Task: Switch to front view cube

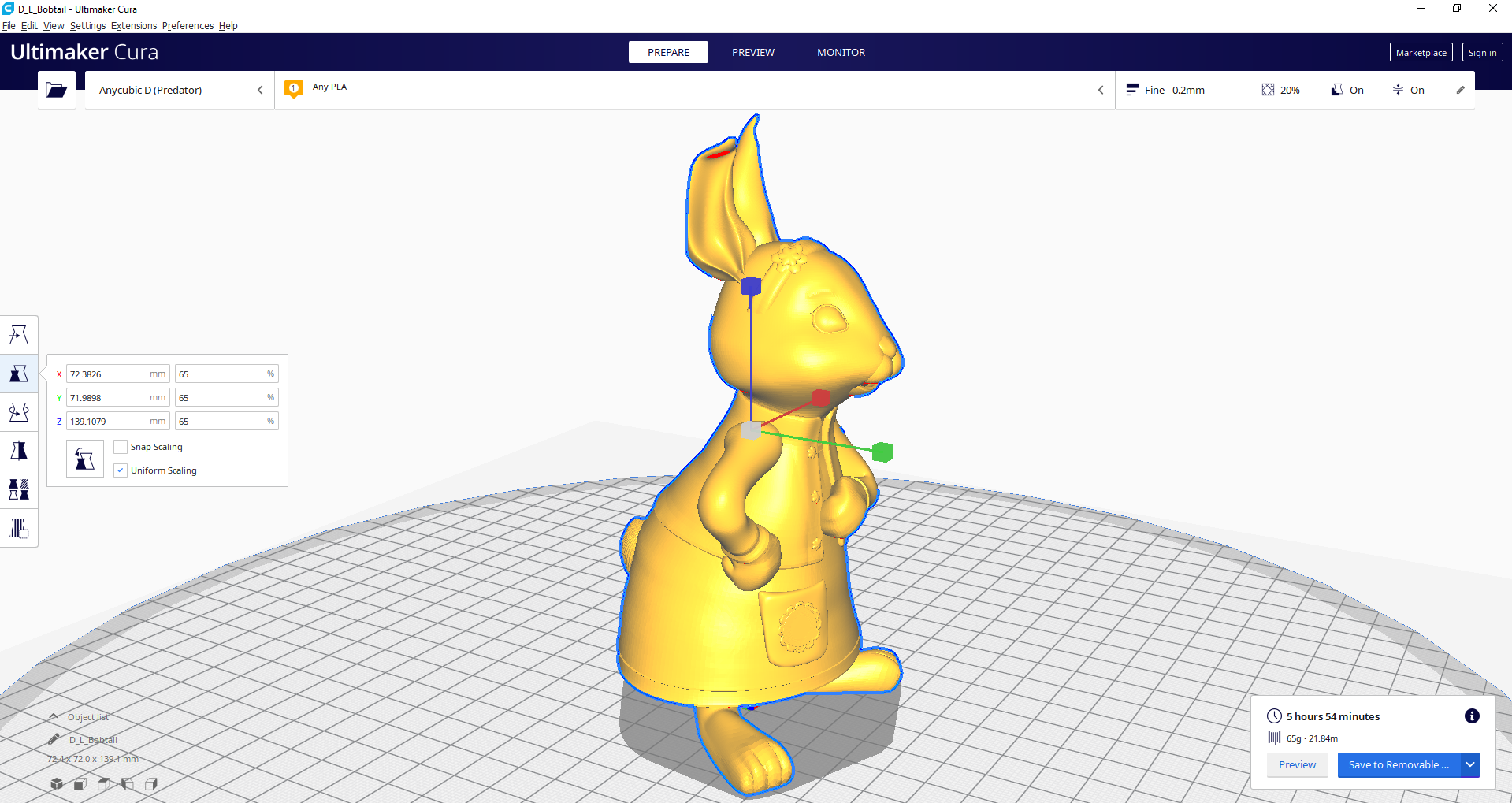Action: pos(80,783)
